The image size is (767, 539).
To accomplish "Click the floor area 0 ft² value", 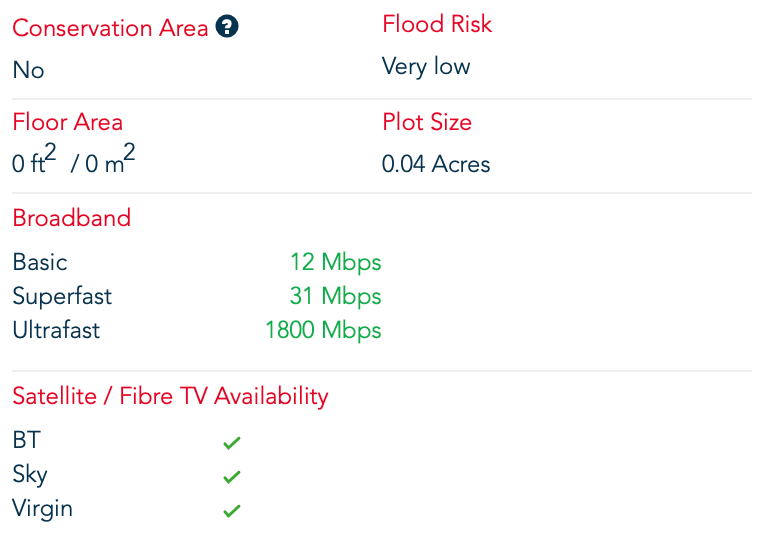I will (34, 162).
